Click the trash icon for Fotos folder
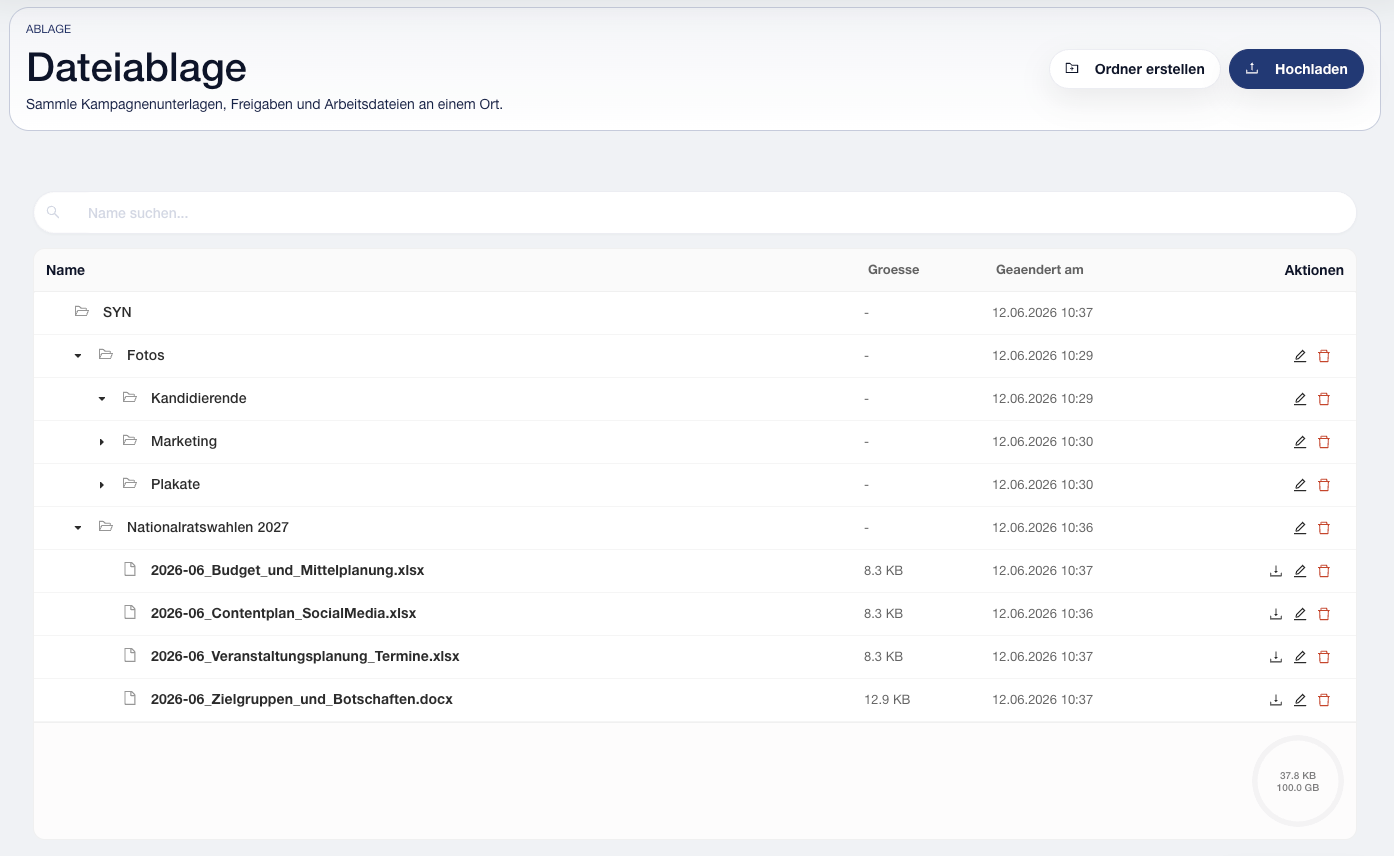Viewport: 1394px width, 856px height. [1324, 356]
